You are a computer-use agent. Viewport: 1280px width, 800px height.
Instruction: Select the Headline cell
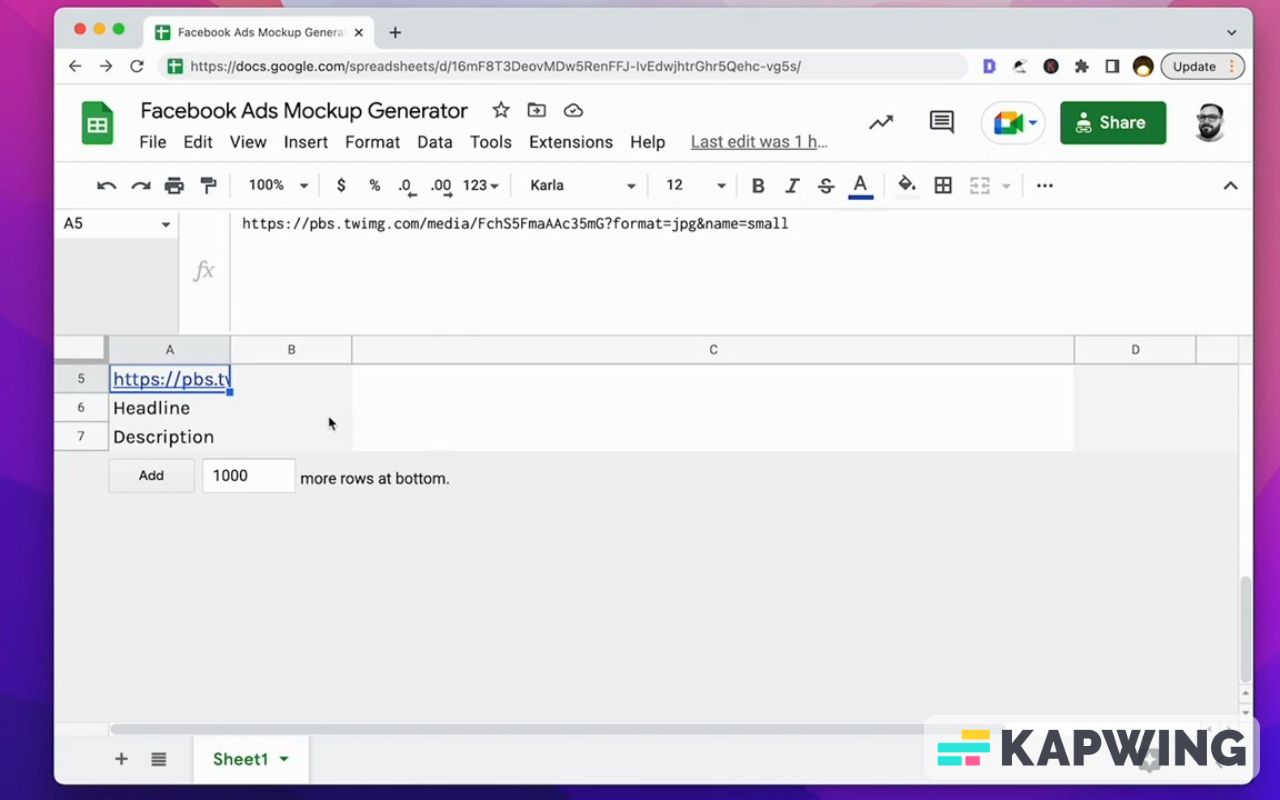pyautogui.click(x=170, y=408)
